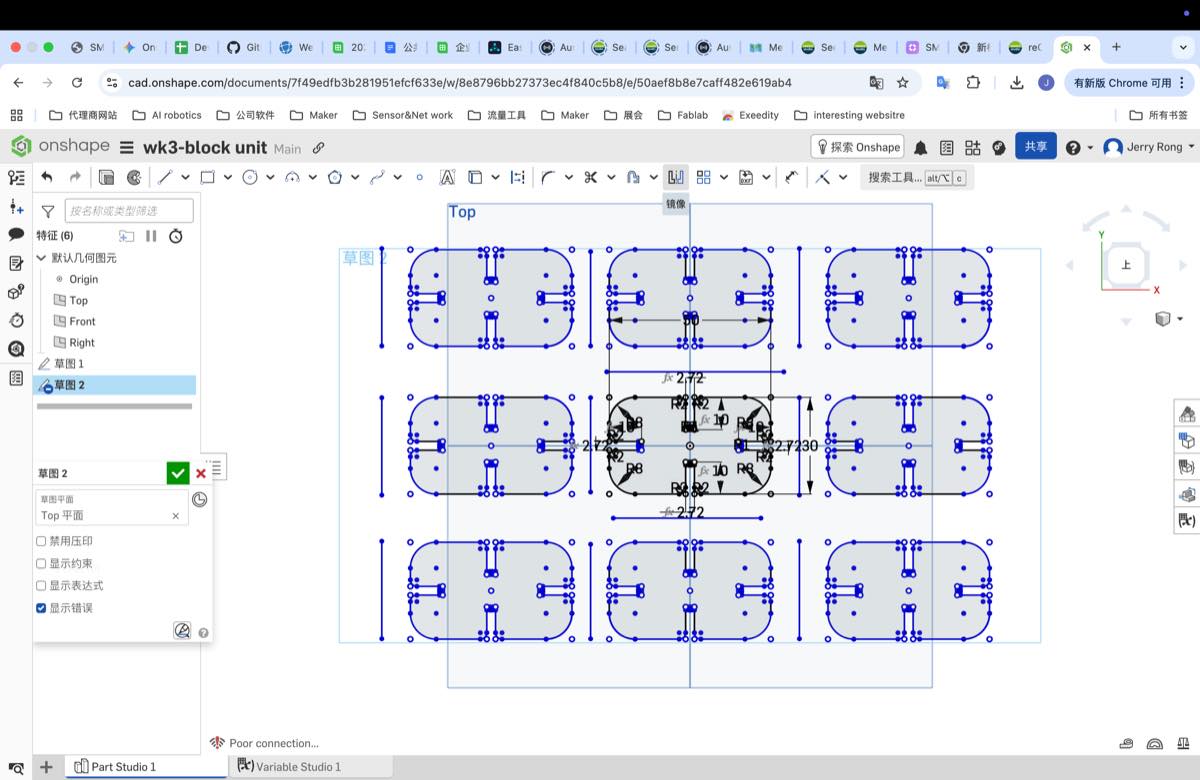1200x780 pixels.
Task: Select the Arc sketch tool
Action: point(292,177)
